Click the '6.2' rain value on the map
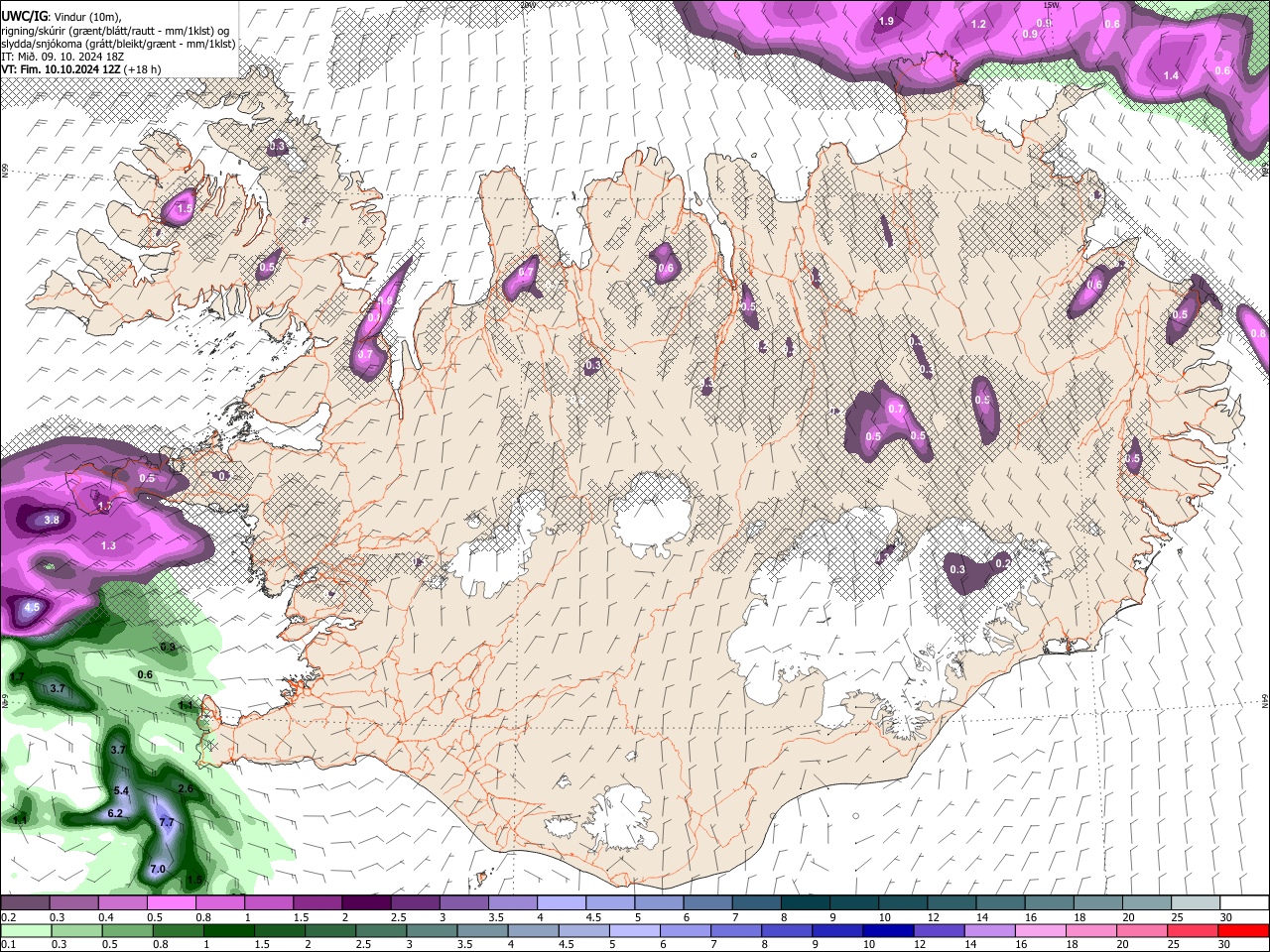 click(x=114, y=813)
